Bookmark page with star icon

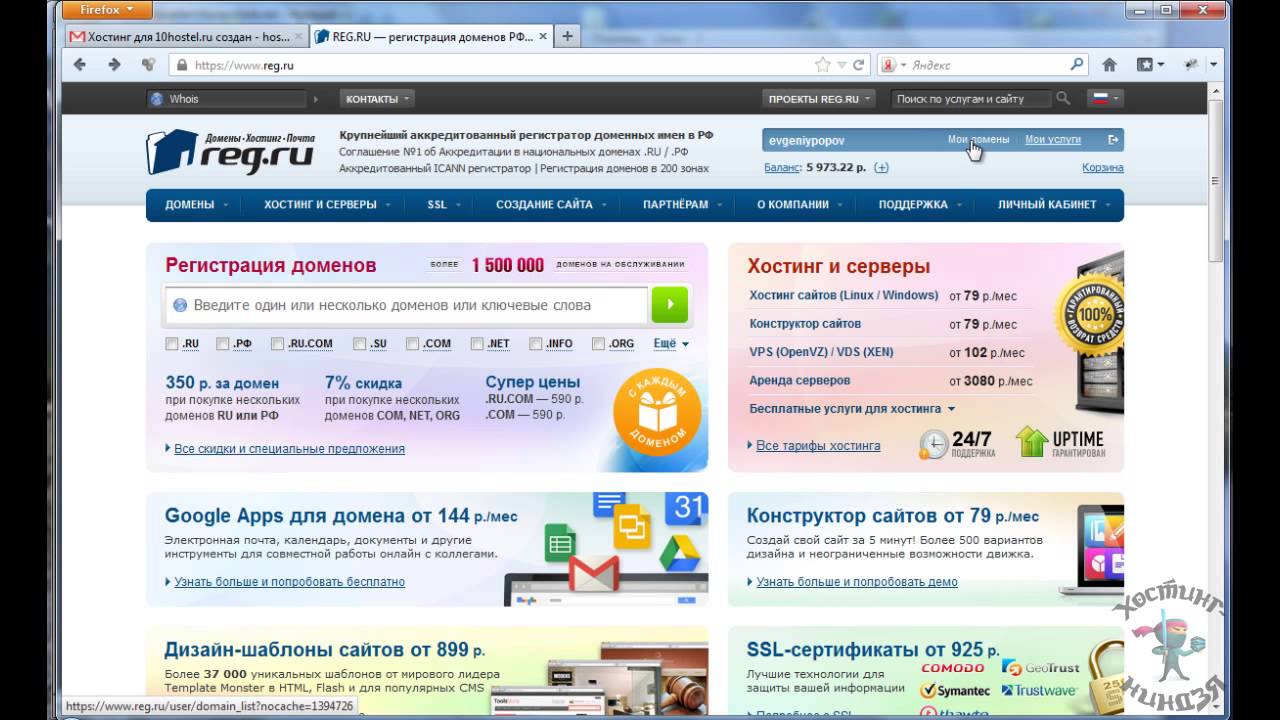[822, 65]
